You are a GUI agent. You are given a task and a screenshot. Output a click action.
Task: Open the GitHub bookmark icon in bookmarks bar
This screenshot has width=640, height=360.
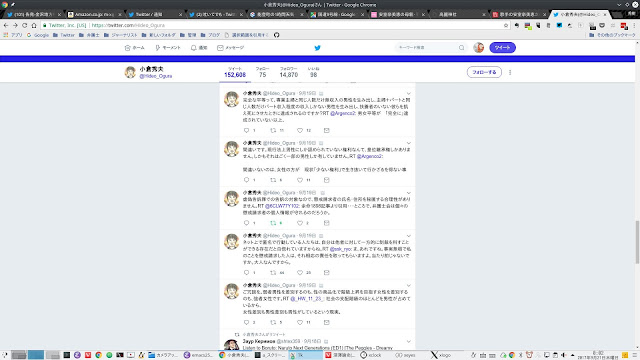point(277,35)
